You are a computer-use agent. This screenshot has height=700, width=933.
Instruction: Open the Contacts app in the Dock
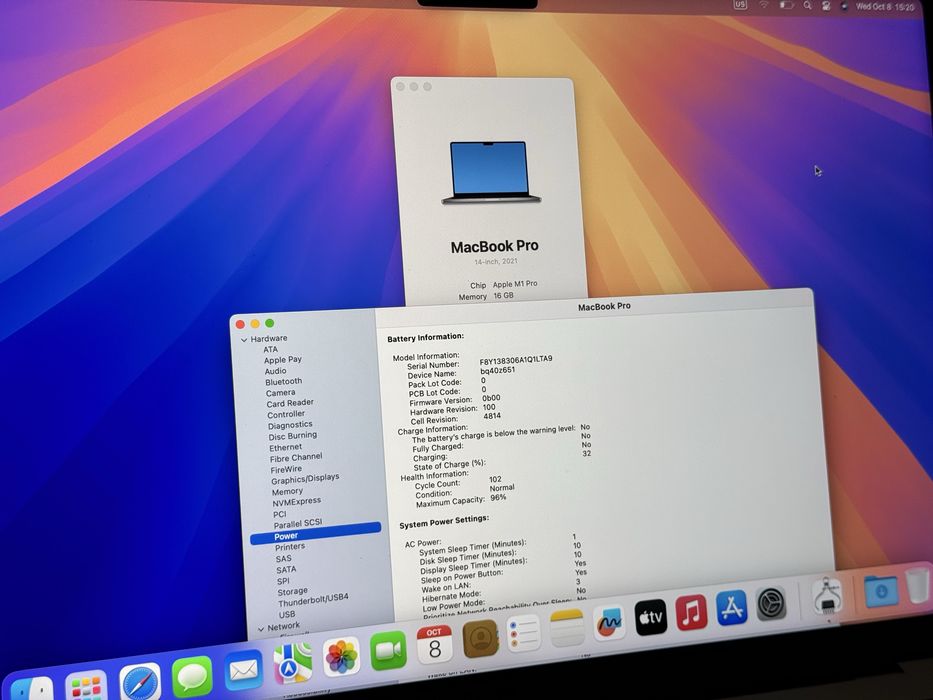click(x=480, y=639)
